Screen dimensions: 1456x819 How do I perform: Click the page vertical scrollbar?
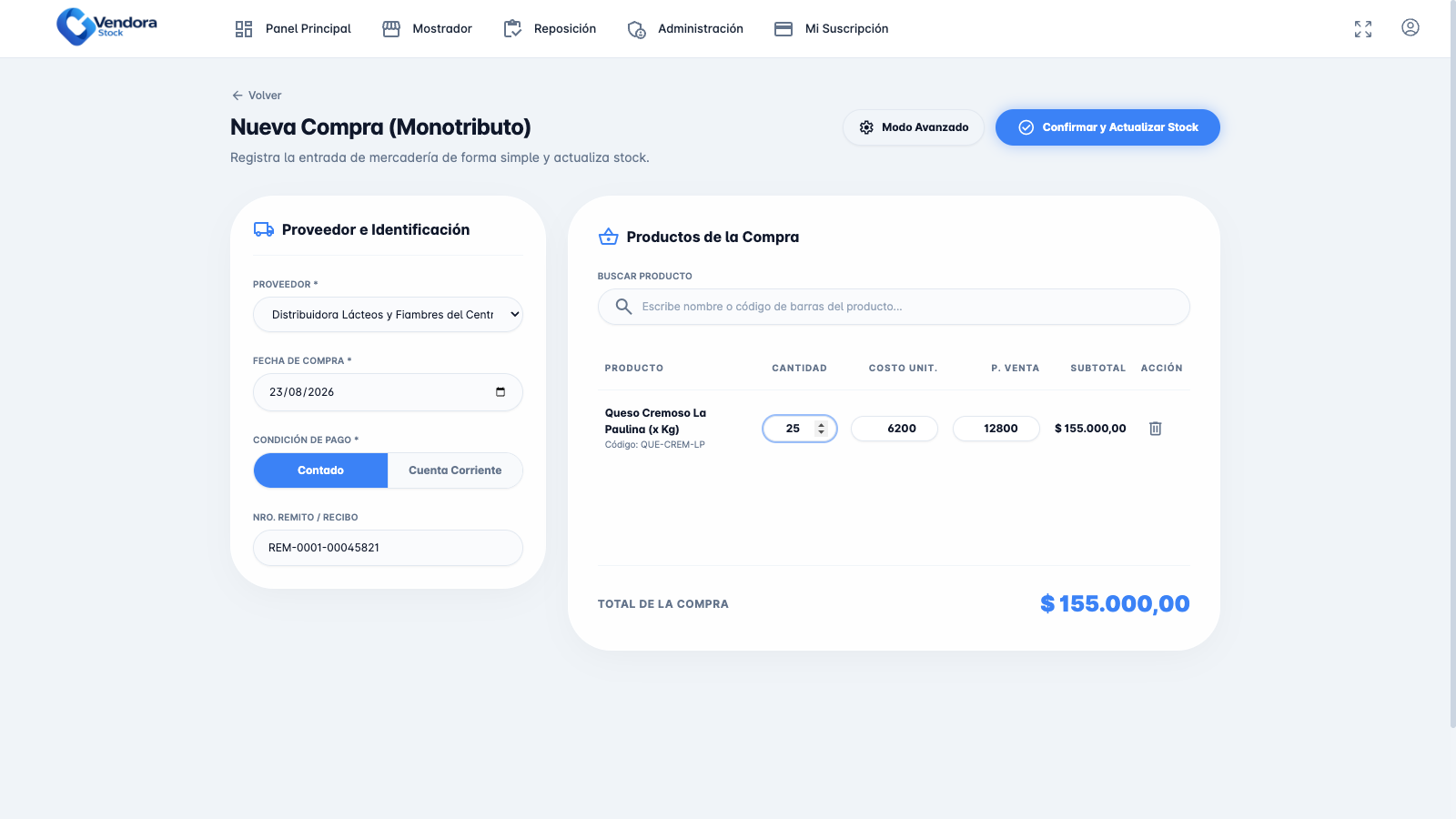point(1452,364)
